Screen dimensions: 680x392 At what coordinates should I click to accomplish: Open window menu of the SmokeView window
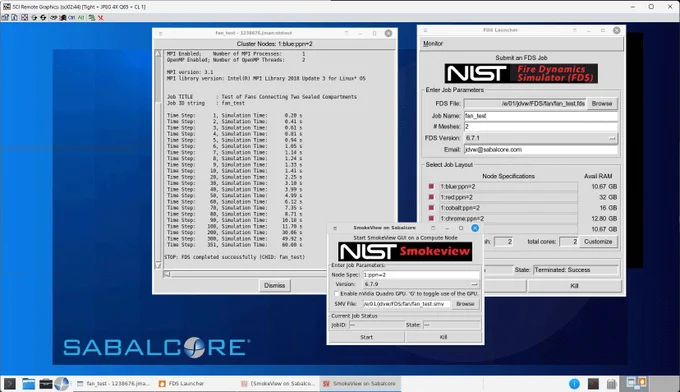(x=335, y=228)
